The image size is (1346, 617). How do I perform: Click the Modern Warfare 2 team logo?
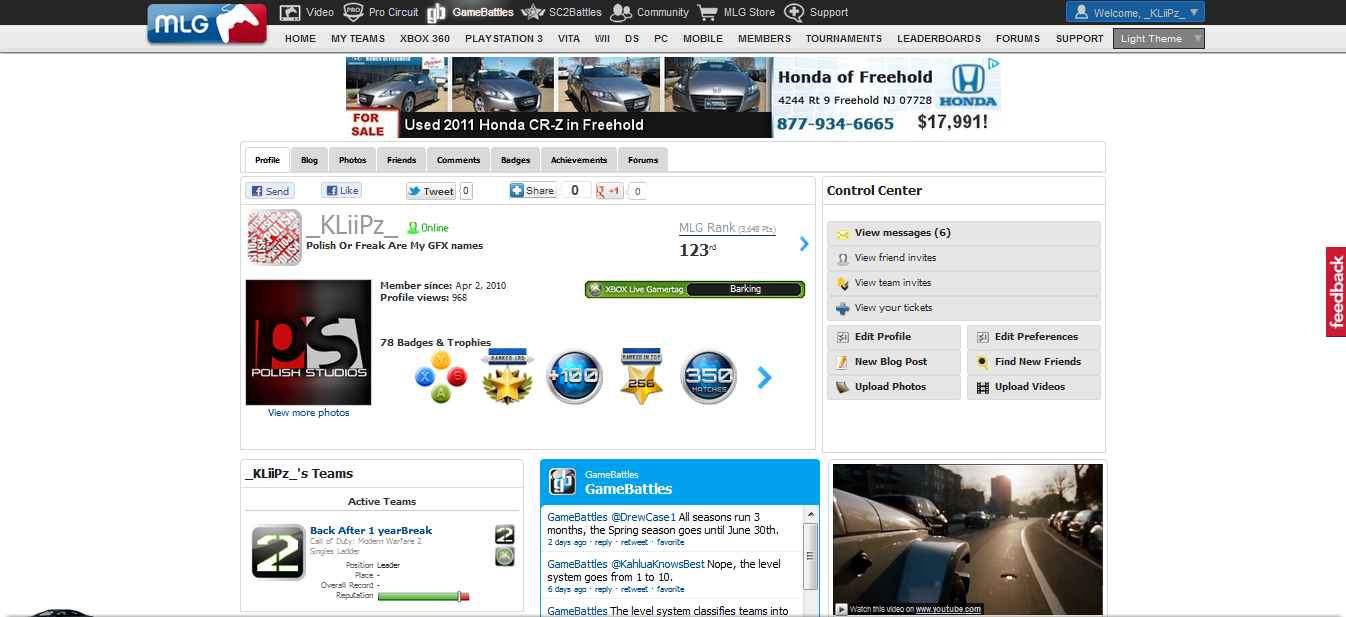tap(278, 552)
